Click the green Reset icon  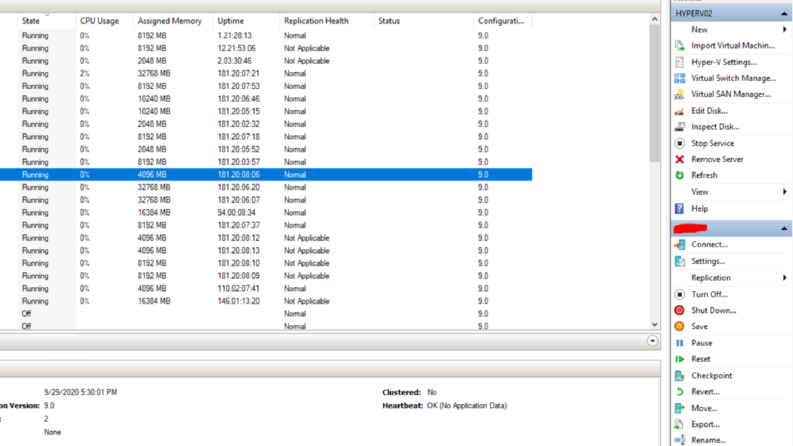tap(680, 359)
